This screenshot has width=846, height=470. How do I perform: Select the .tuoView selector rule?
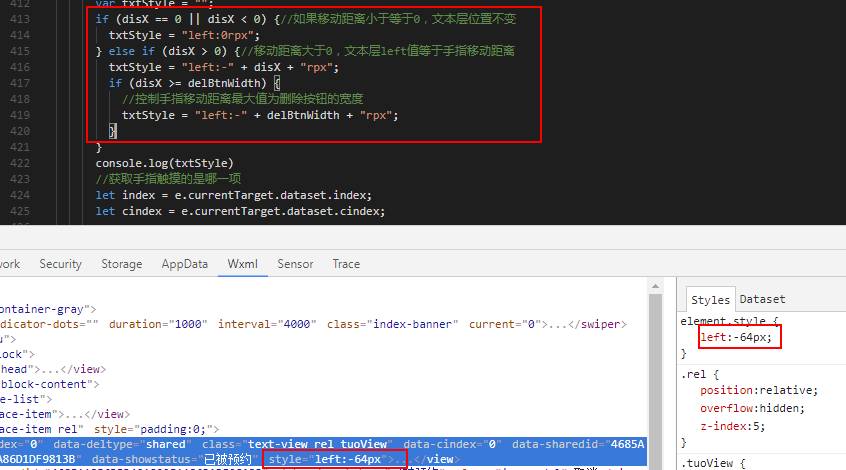713,463
